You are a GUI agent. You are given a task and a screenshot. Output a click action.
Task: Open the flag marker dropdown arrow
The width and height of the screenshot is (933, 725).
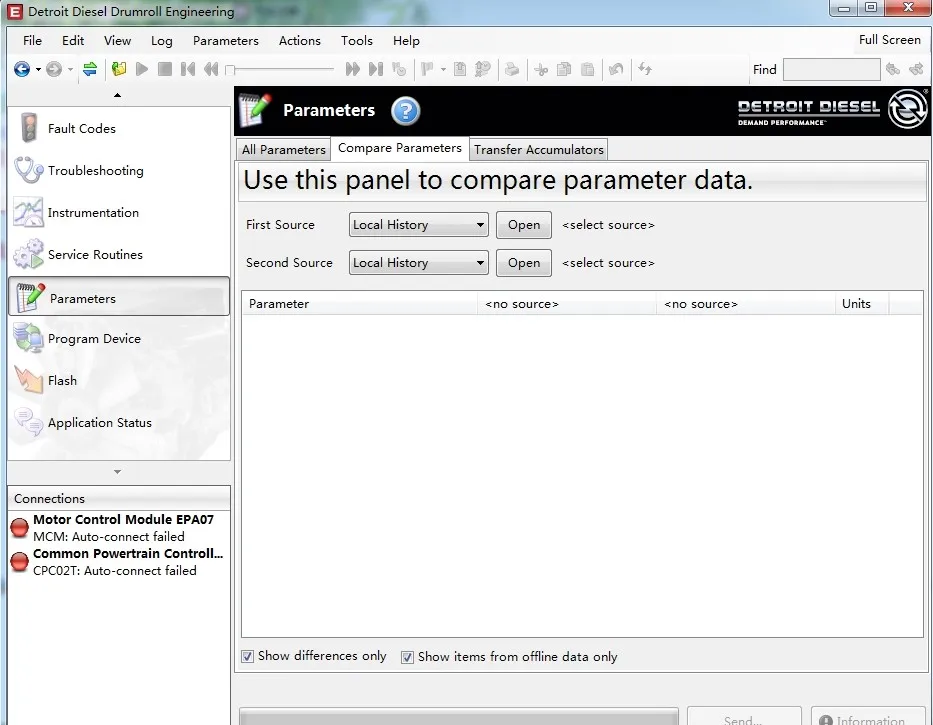click(x=443, y=70)
